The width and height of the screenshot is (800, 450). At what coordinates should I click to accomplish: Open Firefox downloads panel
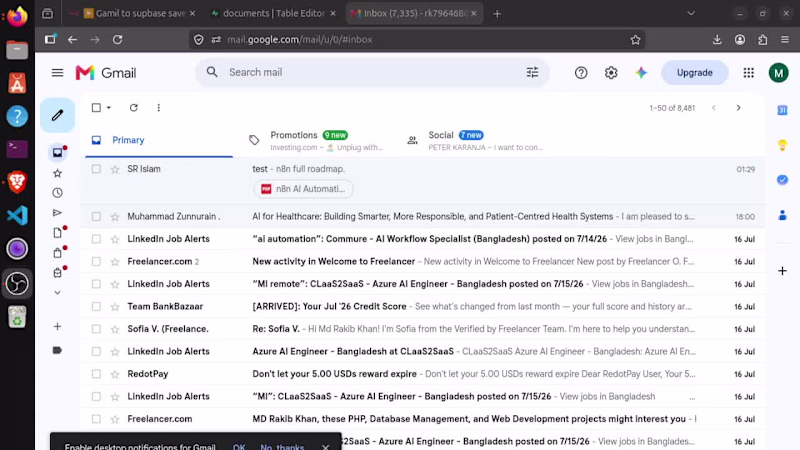[x=717, y=39]
